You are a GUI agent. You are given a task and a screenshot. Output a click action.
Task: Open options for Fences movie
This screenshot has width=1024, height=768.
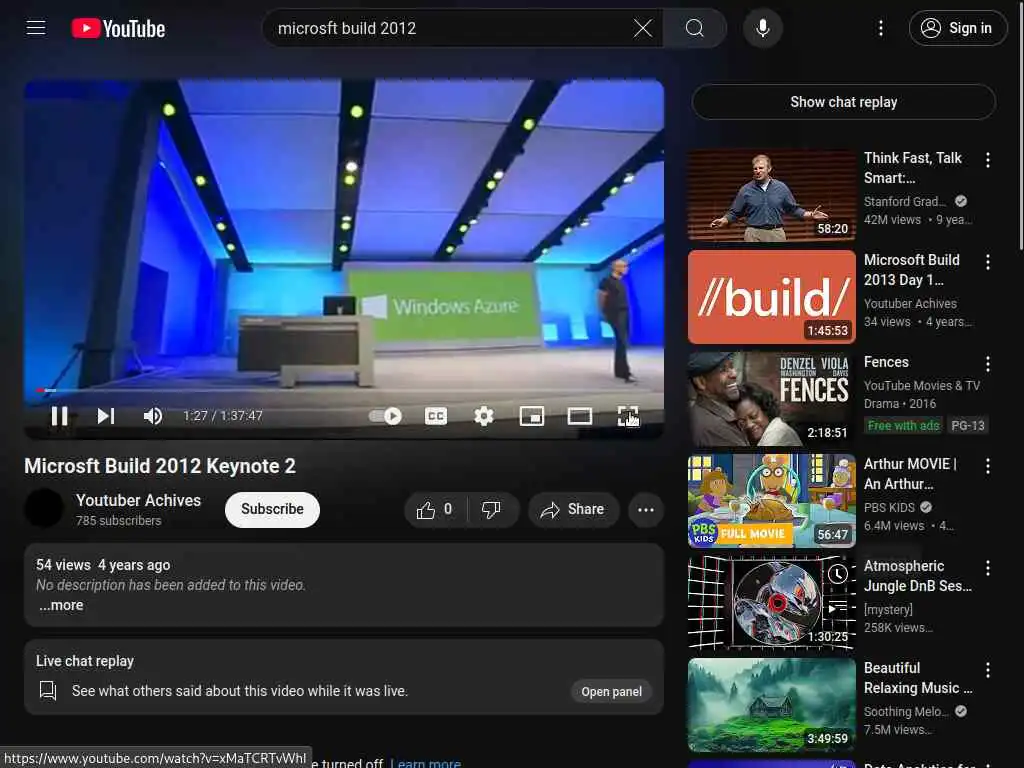click(987, 364)
